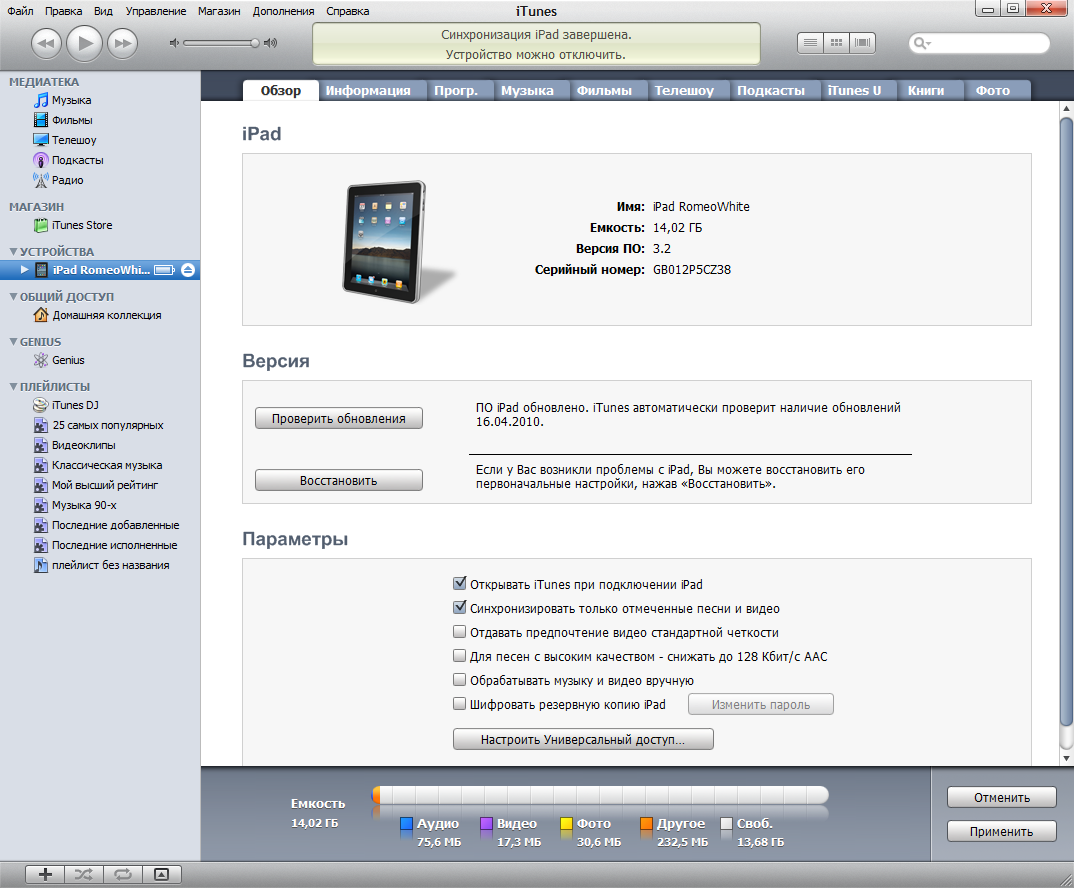Switch to list view mode

pos(810,43)
